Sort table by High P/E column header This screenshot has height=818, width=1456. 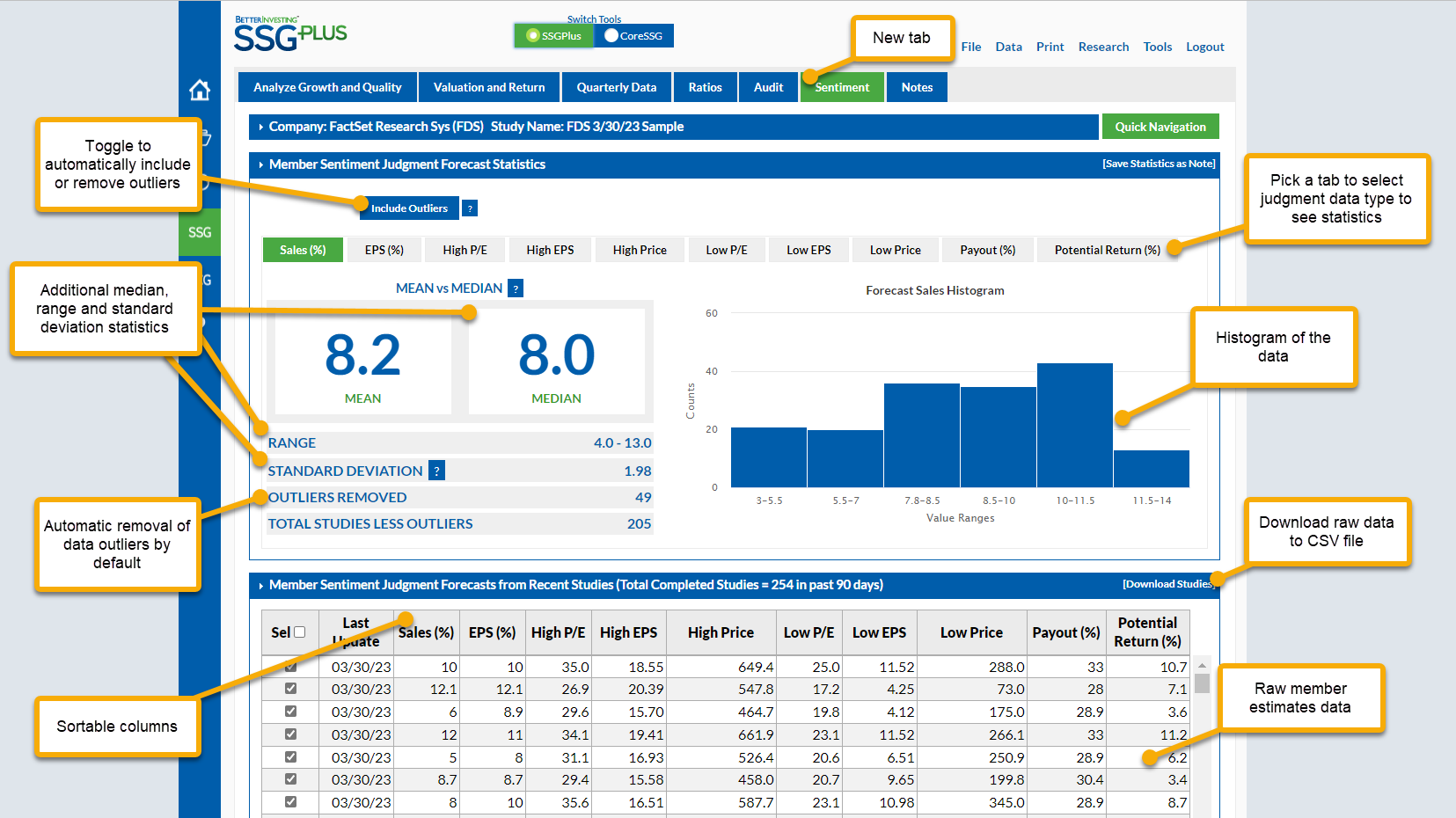coord(558,632)
